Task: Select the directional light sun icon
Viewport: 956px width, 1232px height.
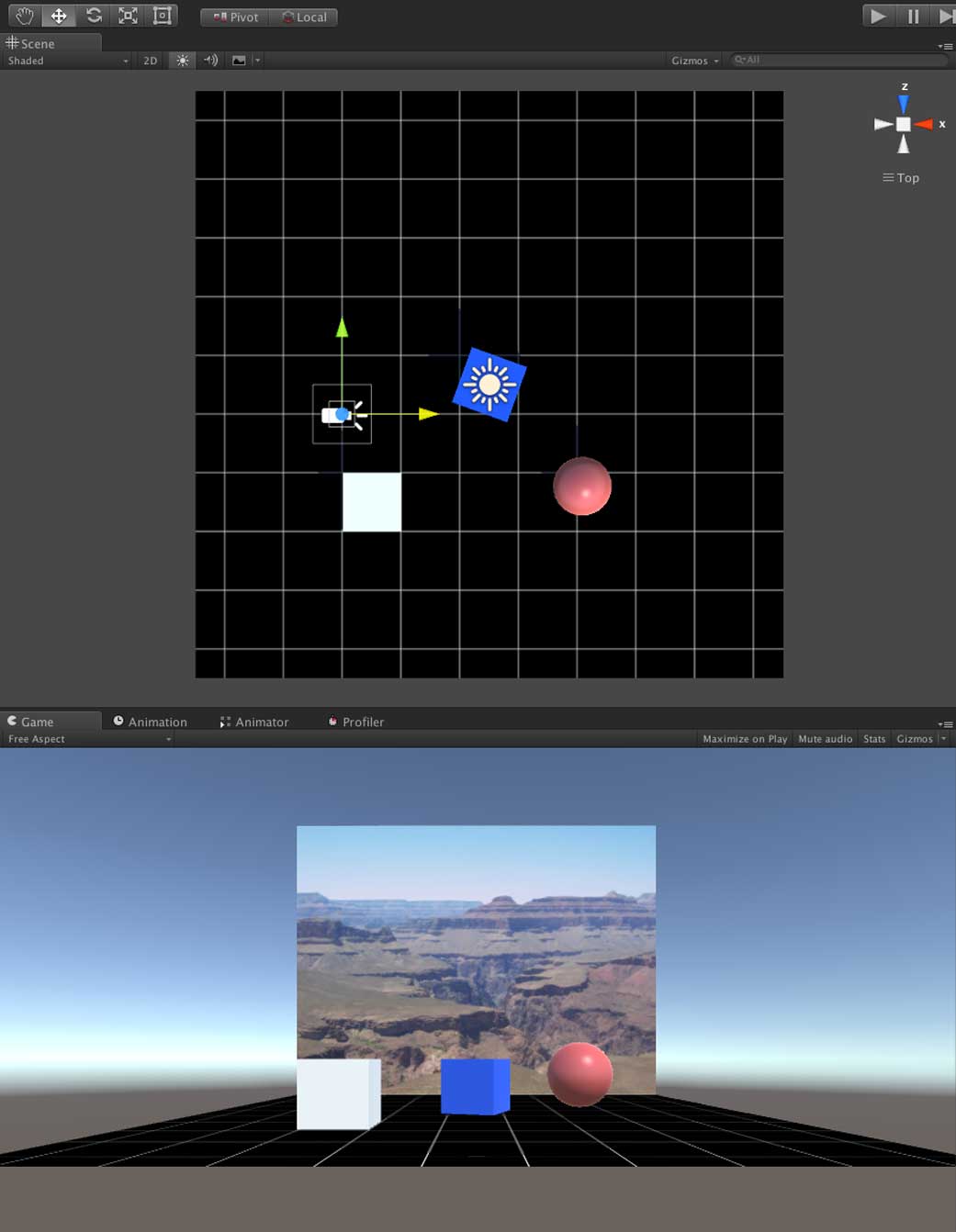Action: (x=489, y=385)
